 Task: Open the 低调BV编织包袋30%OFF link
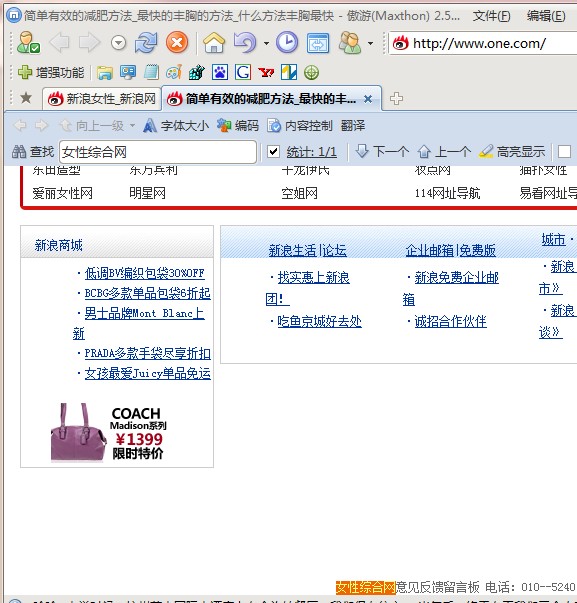point(145,273)
